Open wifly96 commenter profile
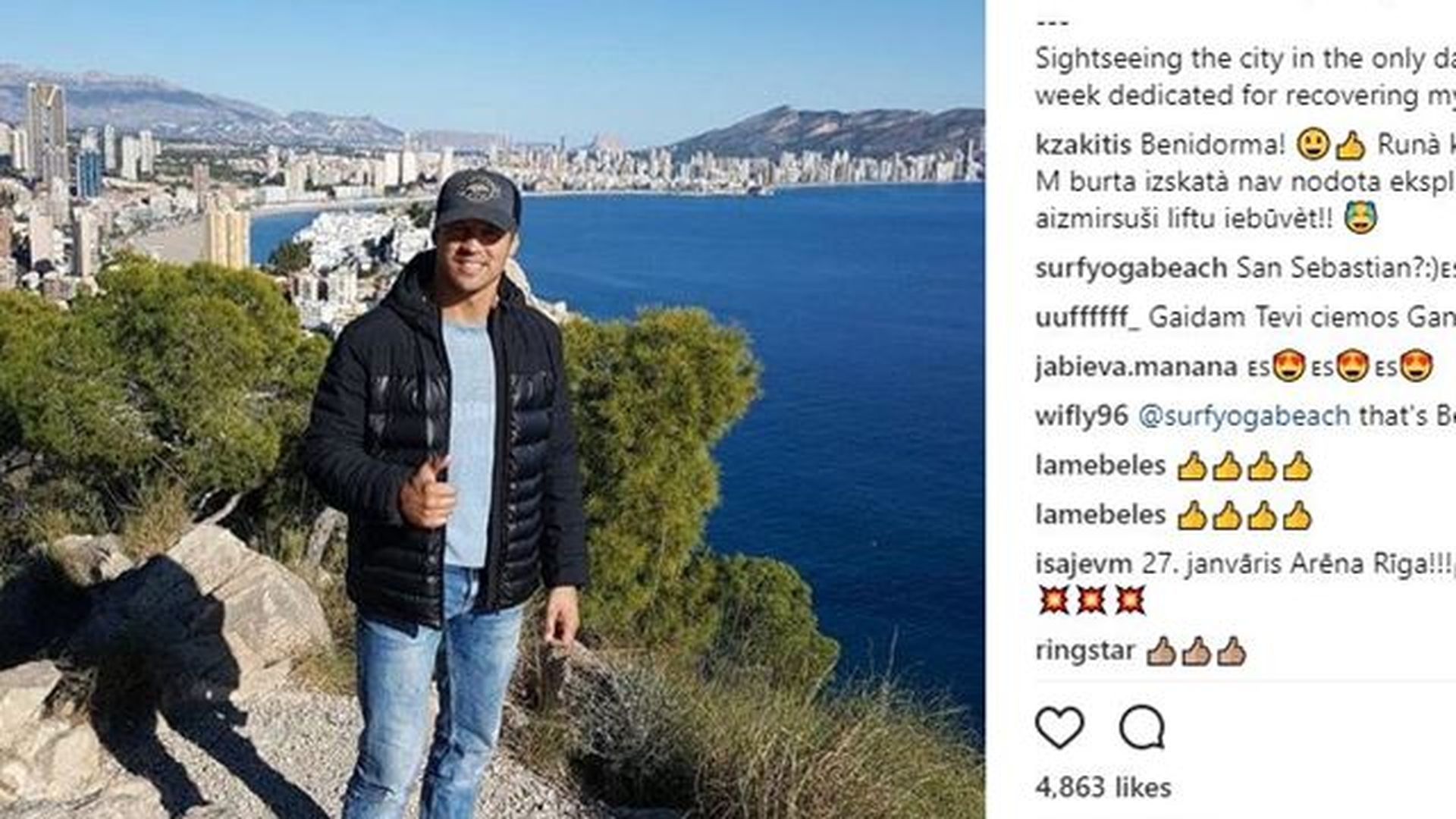The height and width of the screenshot is (819, 1456). [x=1082, y=416]
